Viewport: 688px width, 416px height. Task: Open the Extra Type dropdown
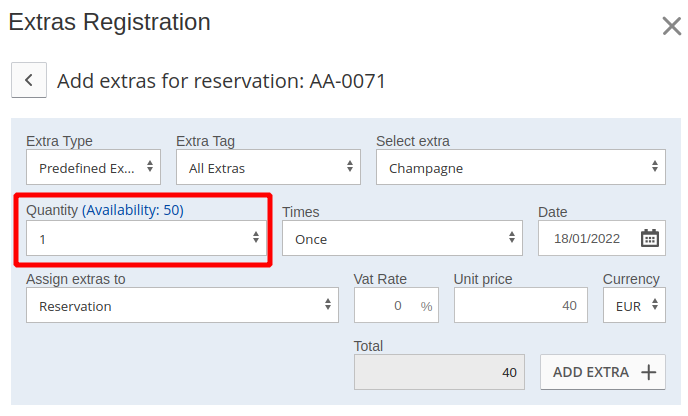(x=93, y=168)
